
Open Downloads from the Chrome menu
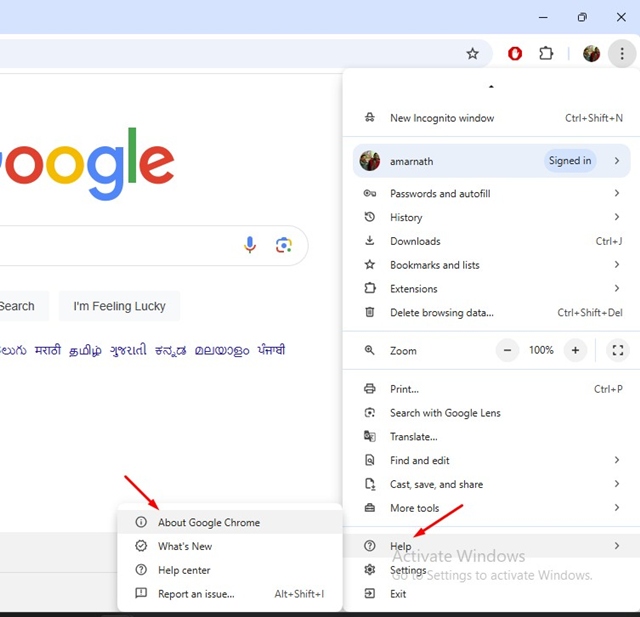coord(491,241)
